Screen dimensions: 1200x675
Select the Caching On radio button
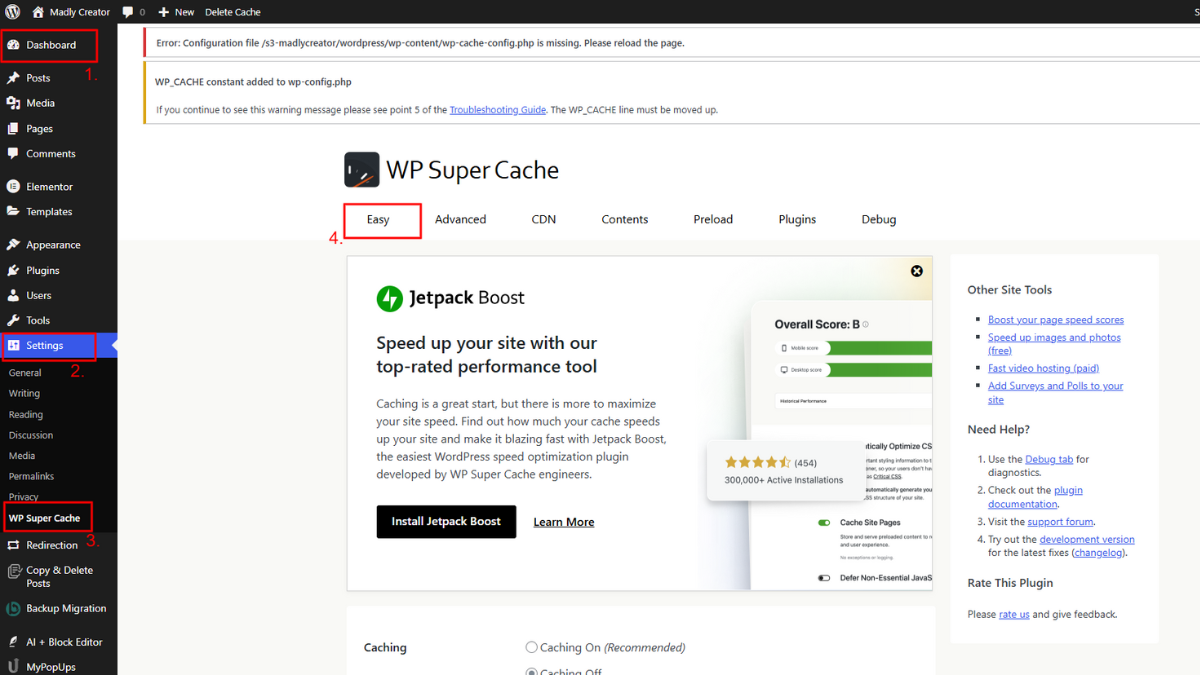[532, 647]
